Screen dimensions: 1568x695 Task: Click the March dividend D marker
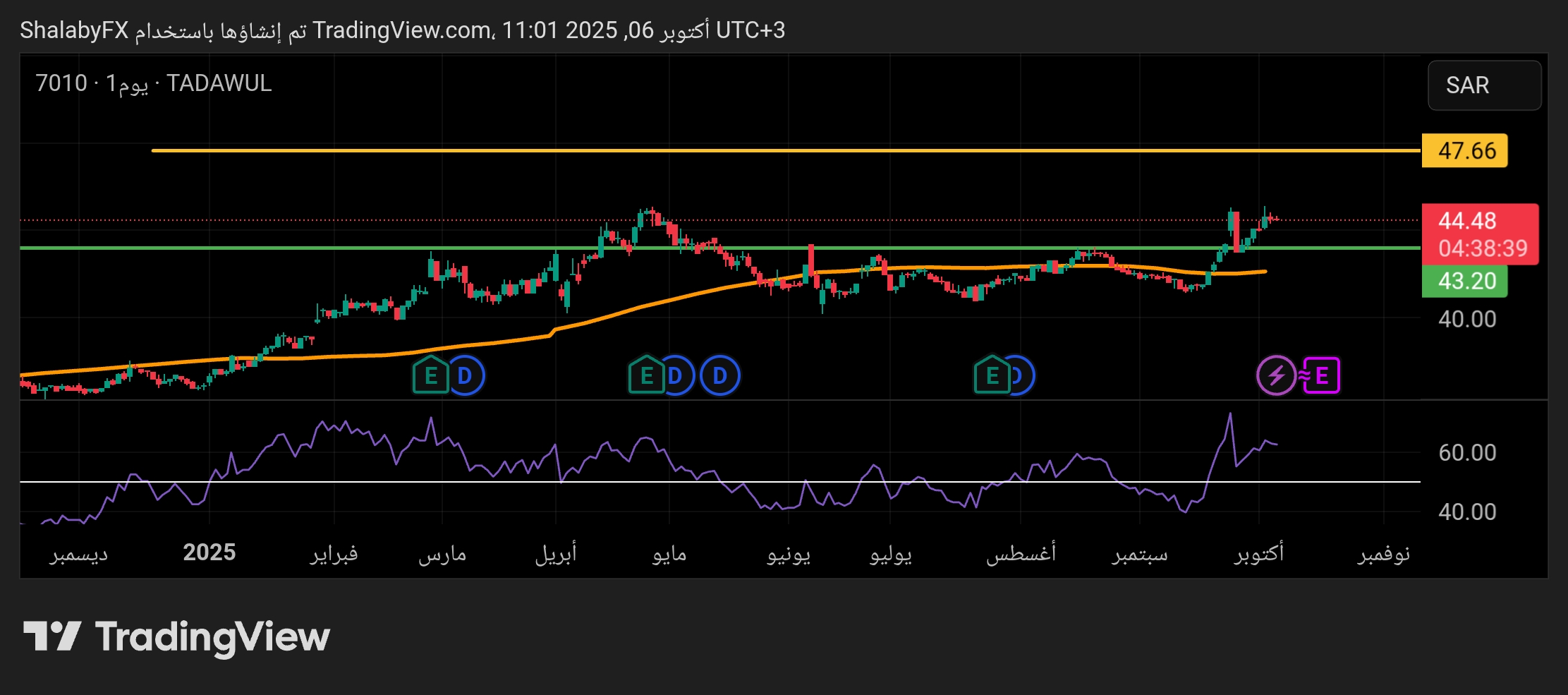click(466, 375)
